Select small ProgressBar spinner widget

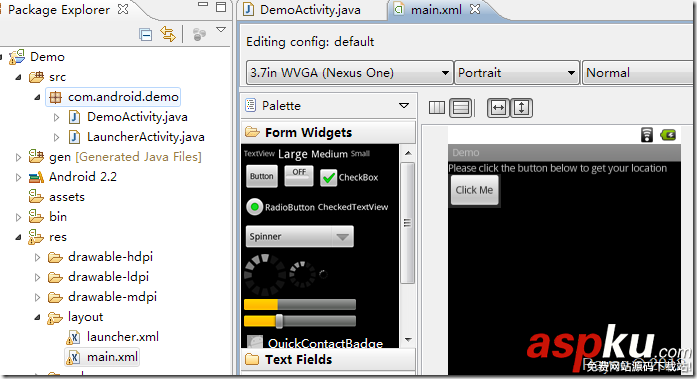323,275
